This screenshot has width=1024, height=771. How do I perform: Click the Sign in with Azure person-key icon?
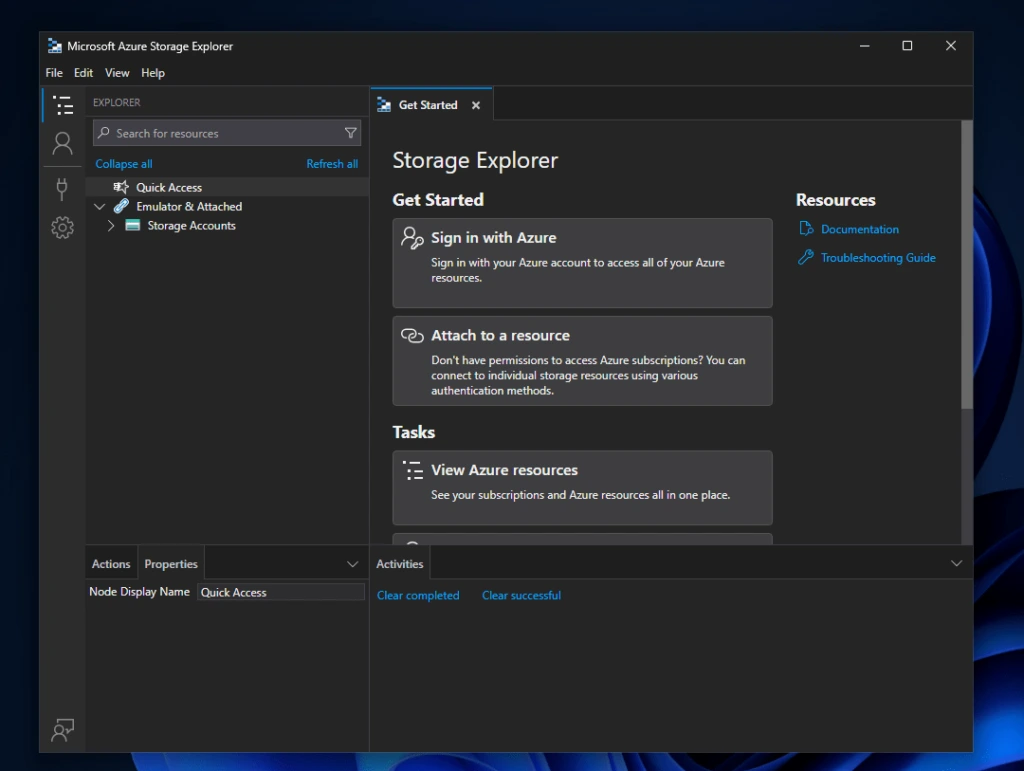[412, 238]
